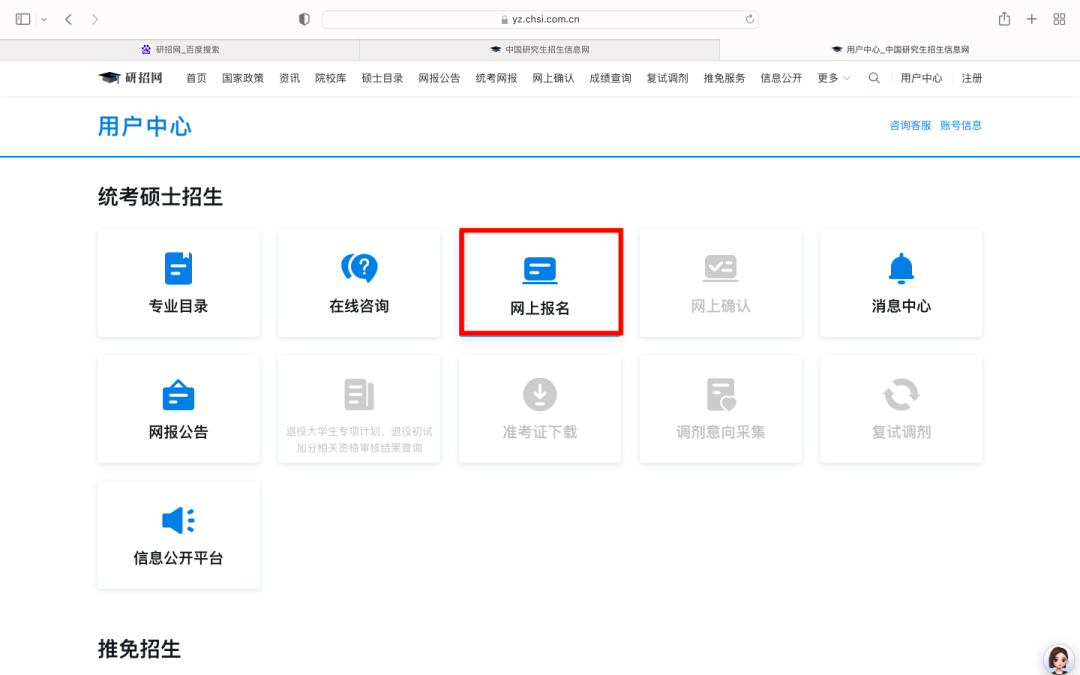Open the 账号信息 link

(x=961, y=125)
